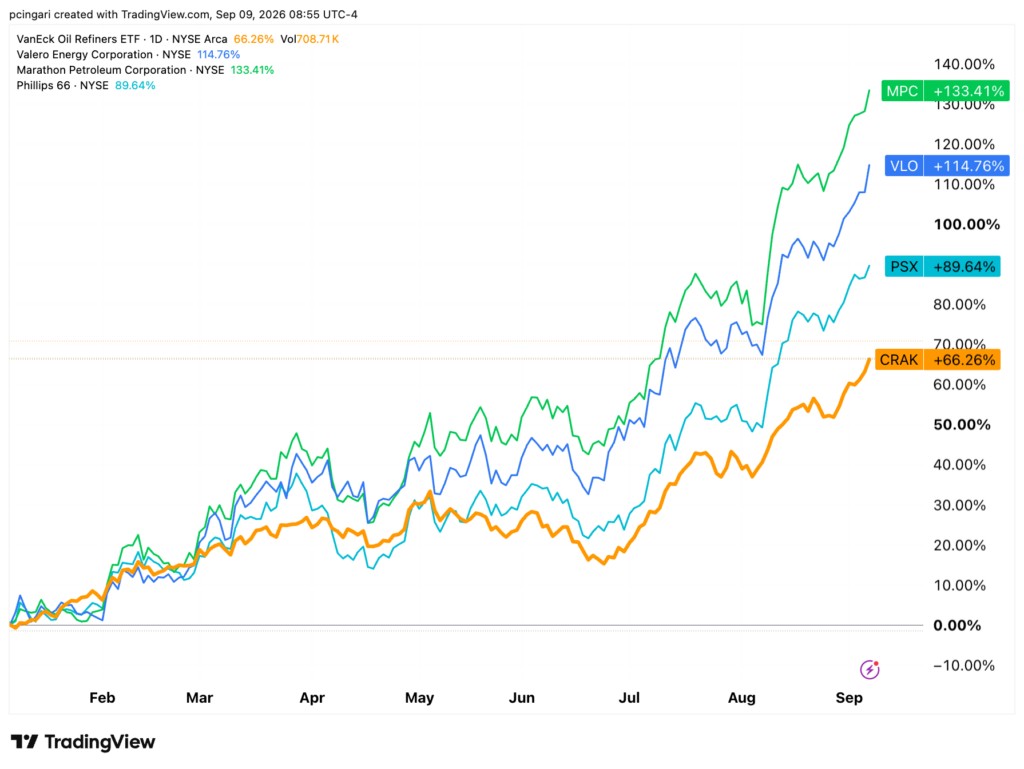Click the TradingView logo icon

click(25, 742)
